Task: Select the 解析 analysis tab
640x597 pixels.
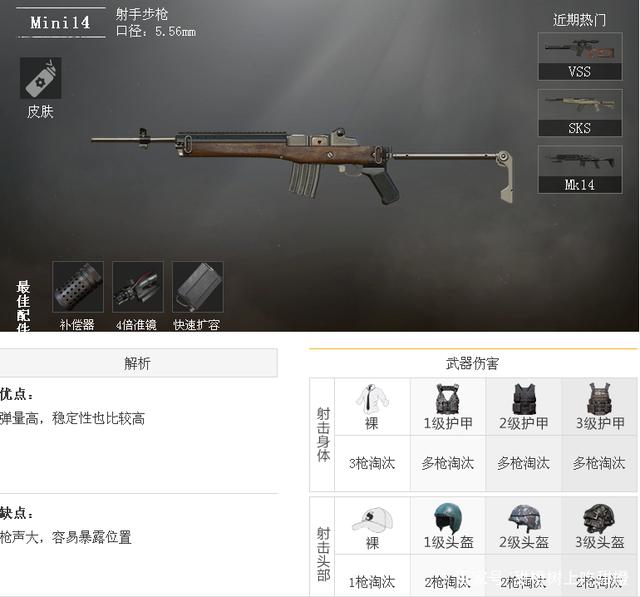Action: (x=138, y=363)
